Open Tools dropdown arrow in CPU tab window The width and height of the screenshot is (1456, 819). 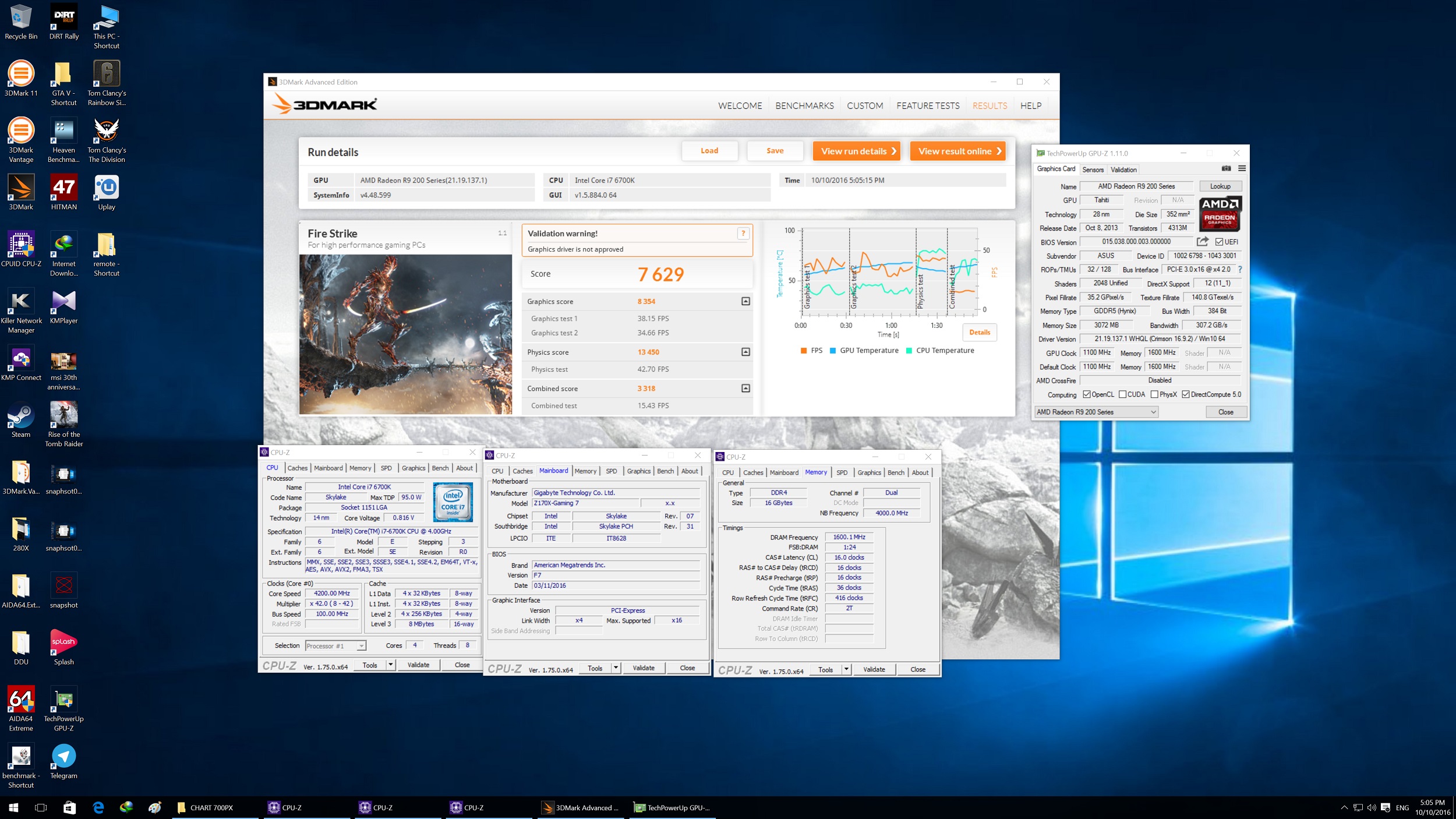tap(390, 665)
